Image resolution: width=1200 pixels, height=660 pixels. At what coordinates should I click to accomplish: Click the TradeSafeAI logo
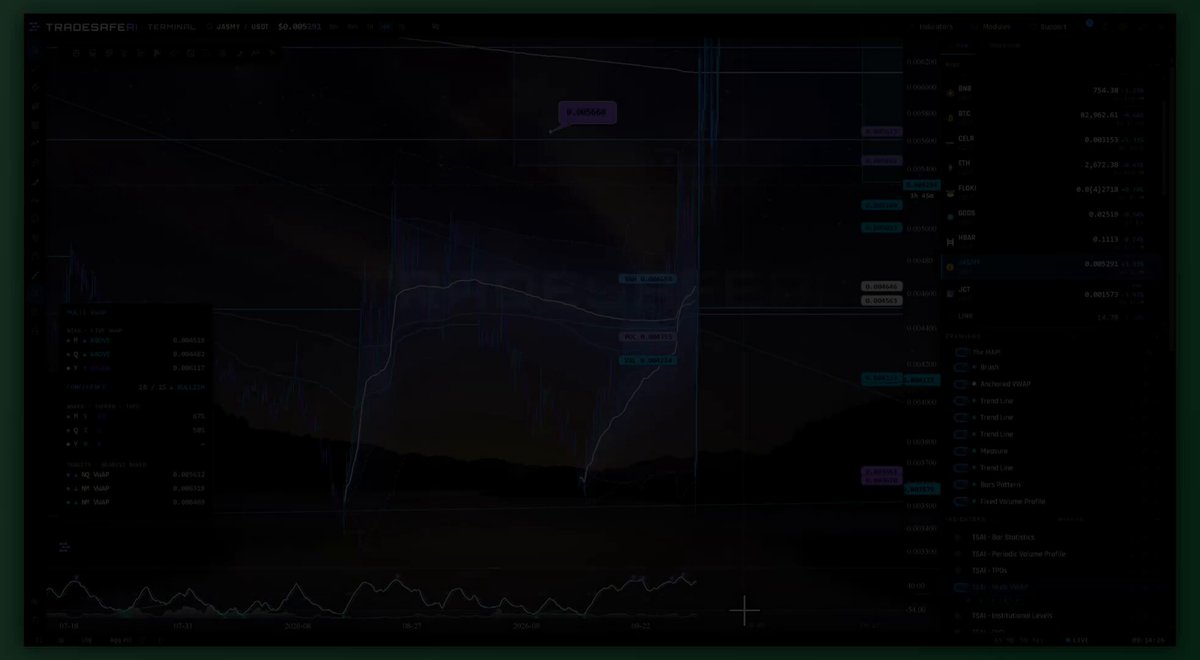click(93, 27)
